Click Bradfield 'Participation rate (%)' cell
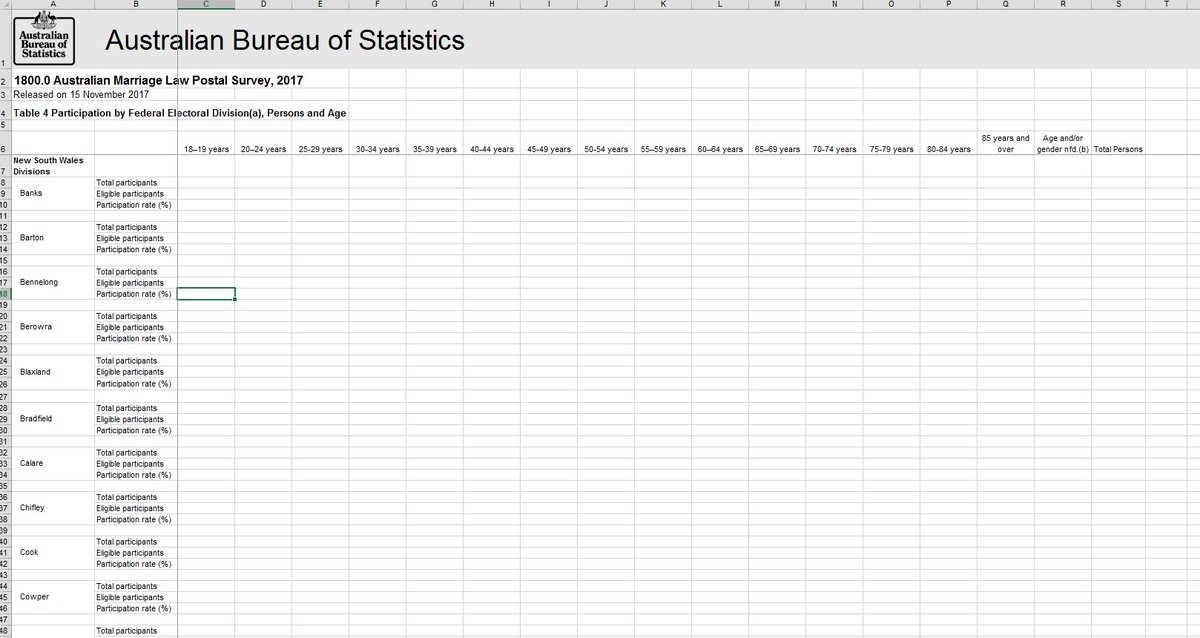Viewport: 1200px width, 638px height. (134, 429)
